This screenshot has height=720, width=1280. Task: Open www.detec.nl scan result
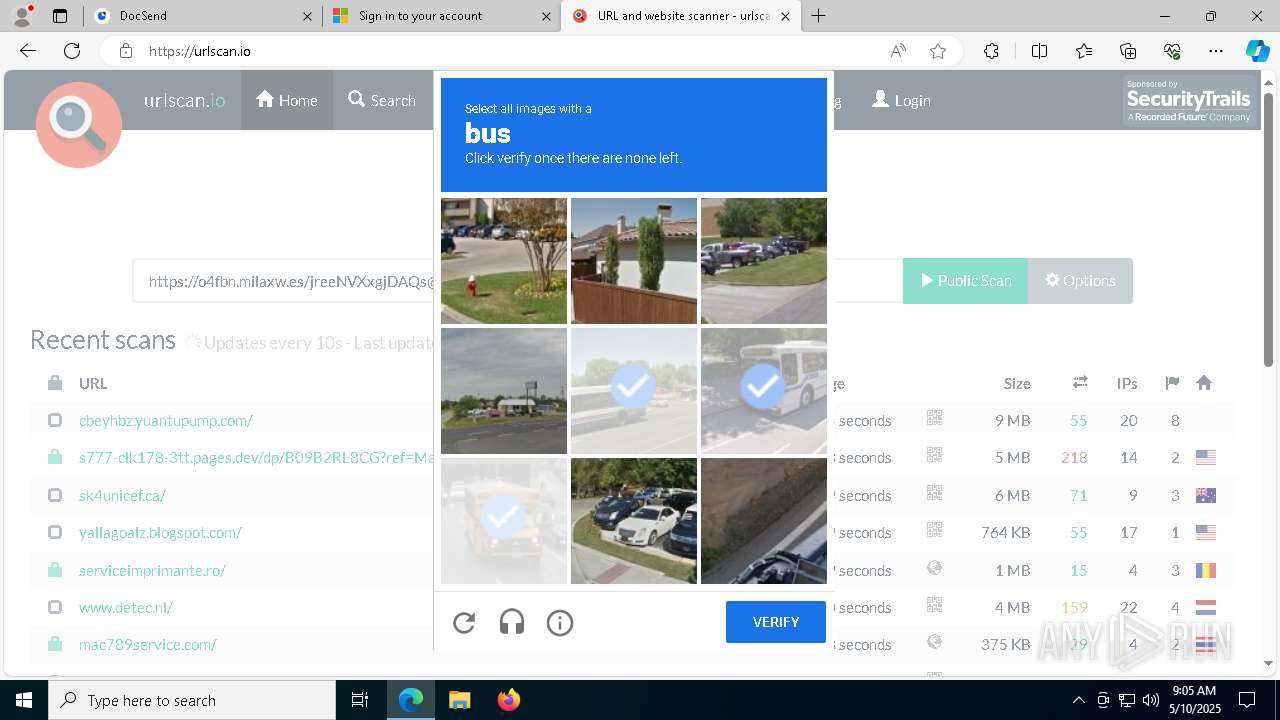126,607
